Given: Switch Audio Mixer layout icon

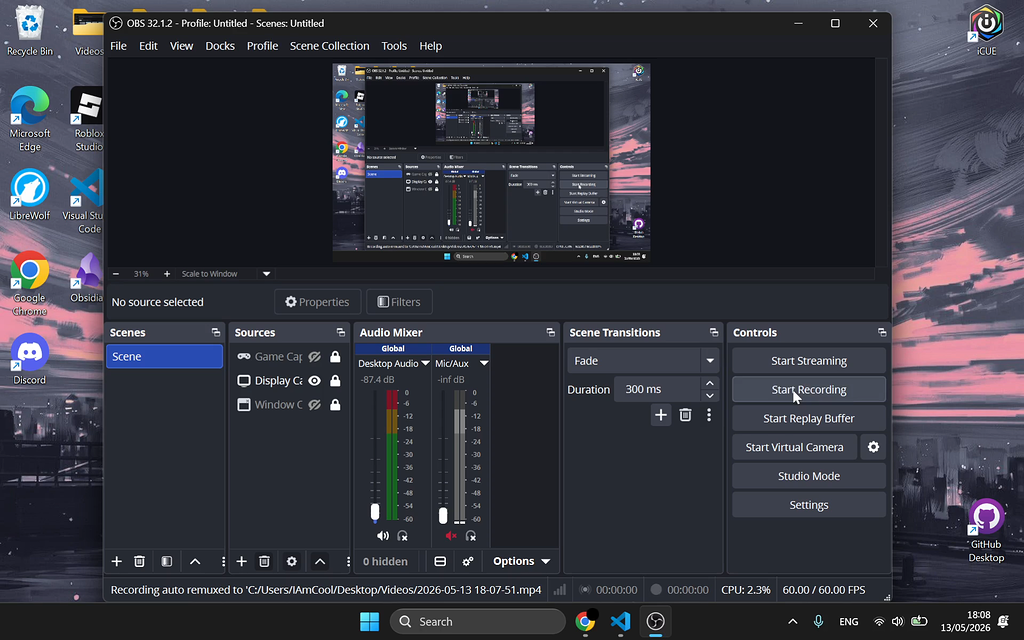Looking at the screenshot, I should tap(440, 562).
